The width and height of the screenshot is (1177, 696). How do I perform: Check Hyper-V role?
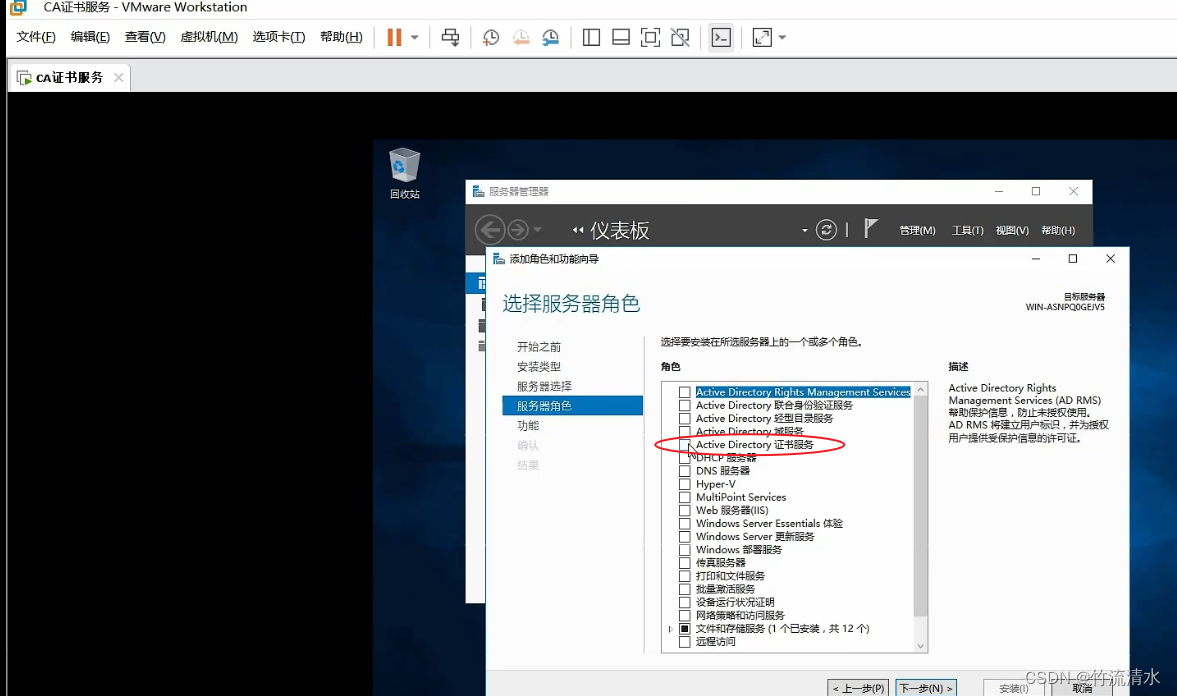coord(685,484)
